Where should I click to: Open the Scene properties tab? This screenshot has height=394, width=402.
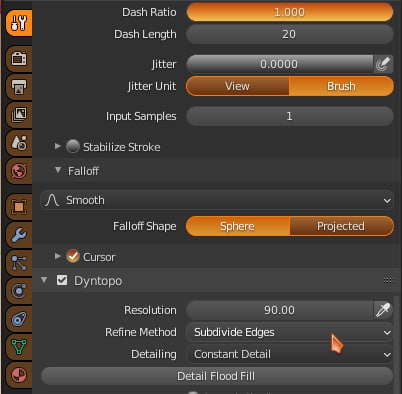point(19,143)
